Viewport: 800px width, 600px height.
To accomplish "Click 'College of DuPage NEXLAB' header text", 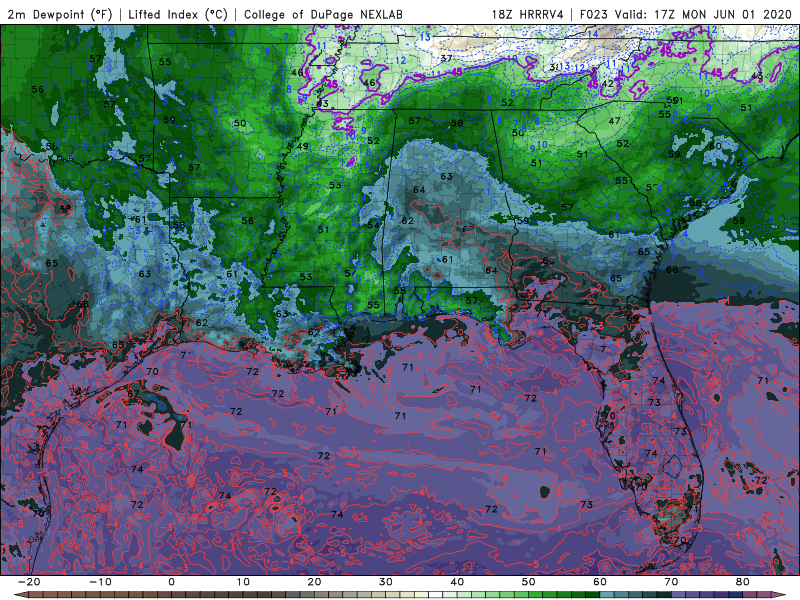I will 323,14.
